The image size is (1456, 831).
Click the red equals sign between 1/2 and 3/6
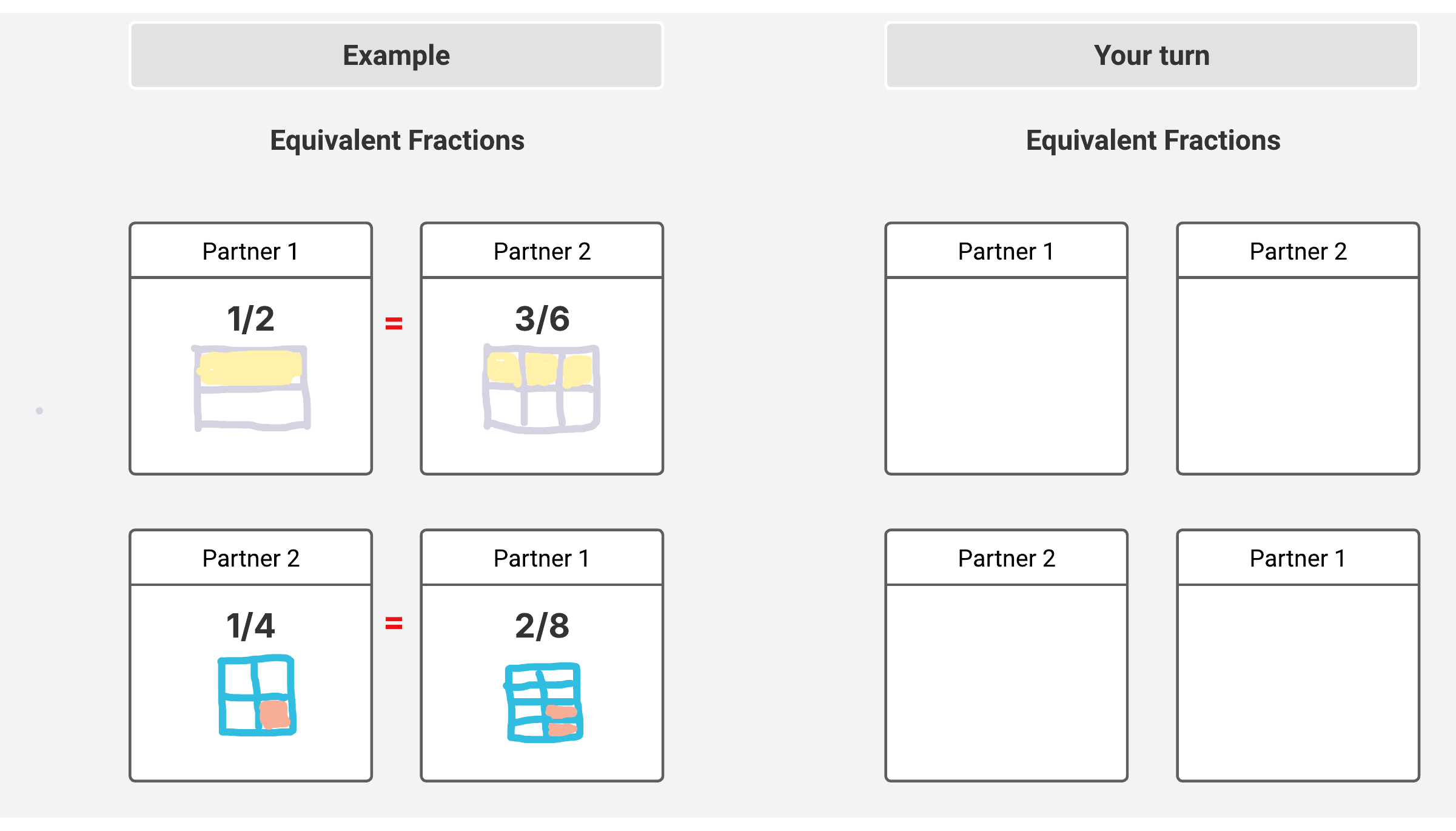(394, 323)
